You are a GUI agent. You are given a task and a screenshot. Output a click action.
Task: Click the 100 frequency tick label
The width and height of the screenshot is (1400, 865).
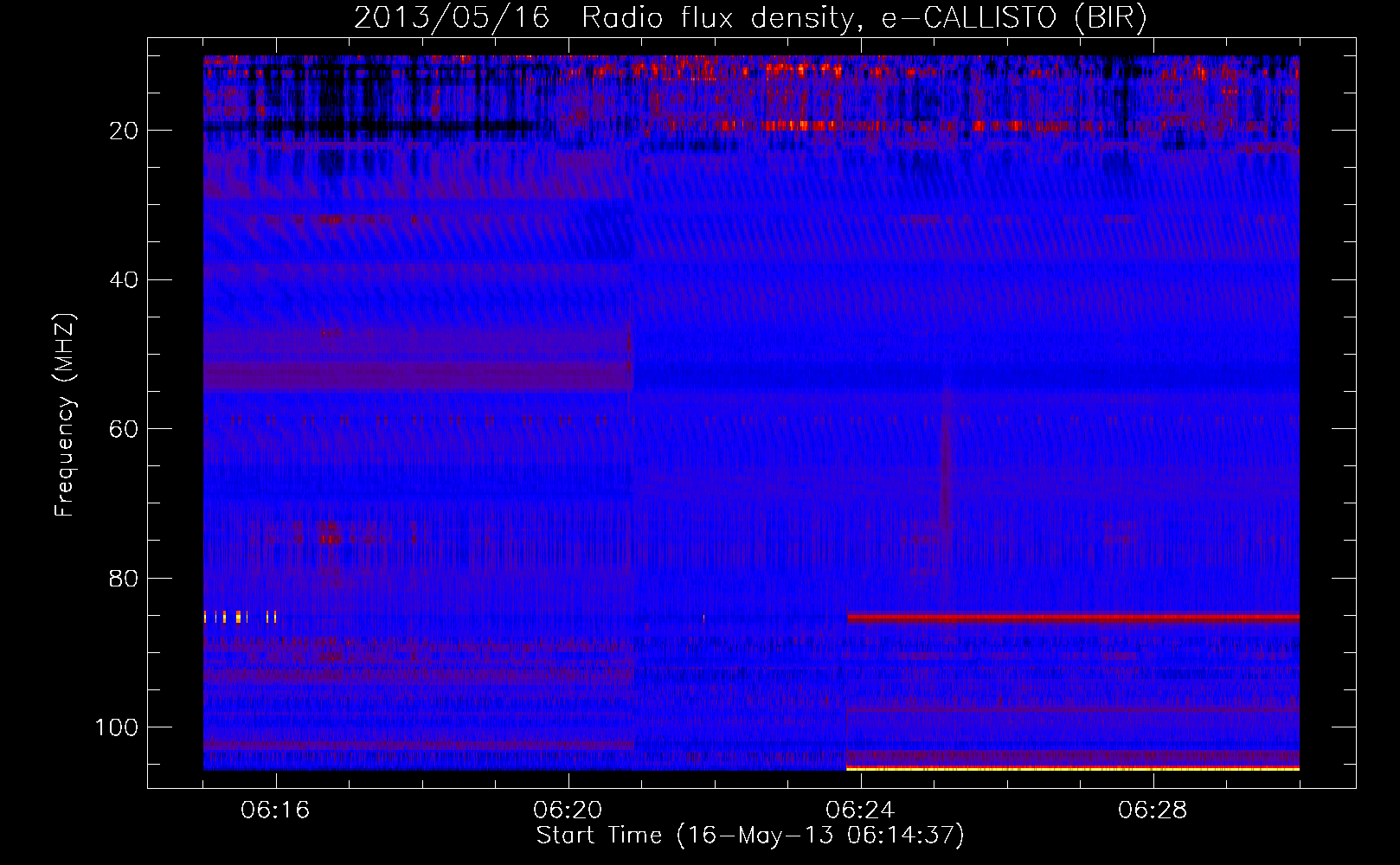[x=117, y=727]
